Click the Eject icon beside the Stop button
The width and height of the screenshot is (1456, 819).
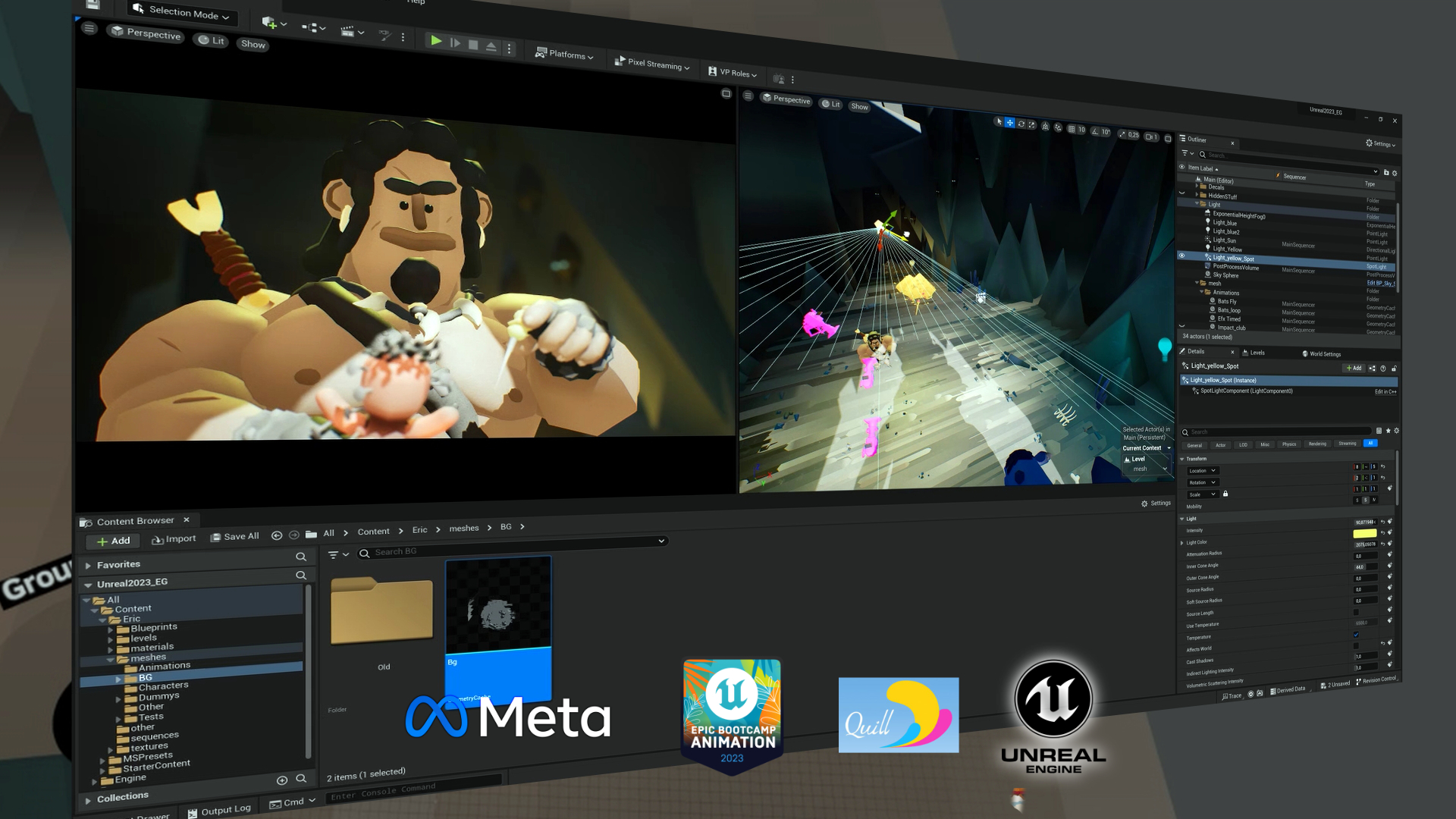click(x=491, y=47)
